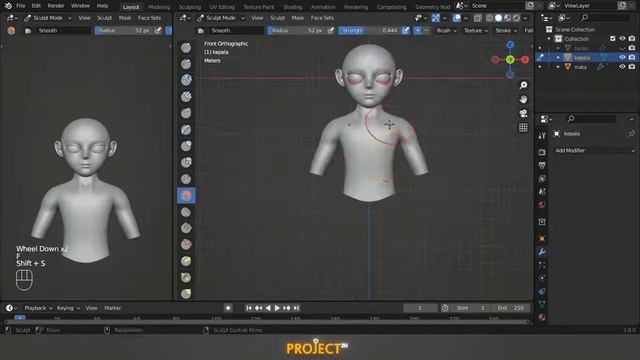
Task: Switch to solid viewport shading
Action: pyautogui.click(x=498, y=18)
